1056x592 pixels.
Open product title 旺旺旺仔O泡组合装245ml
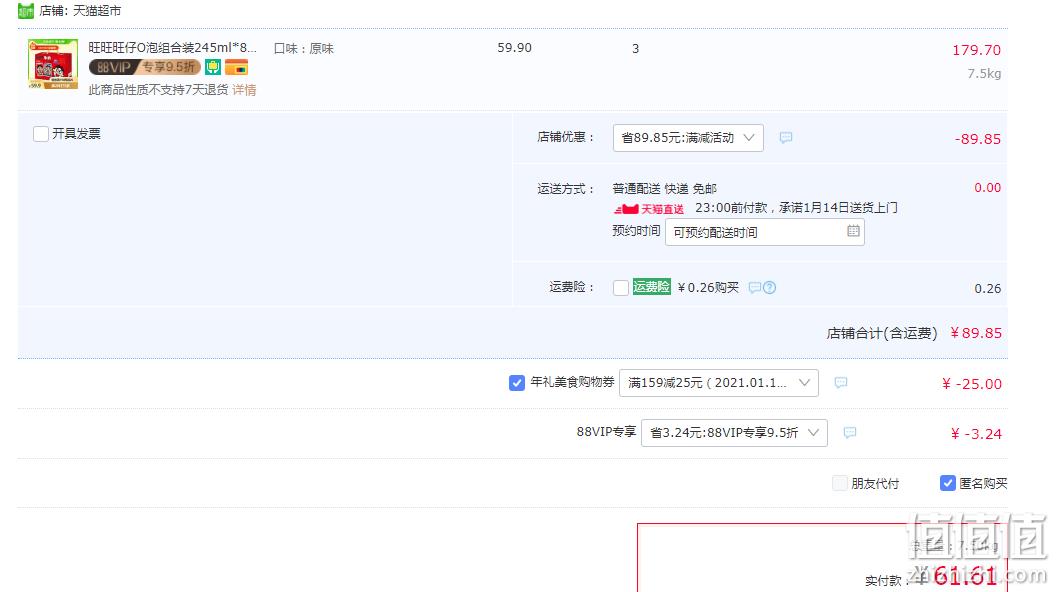click(x=172, y=48)
